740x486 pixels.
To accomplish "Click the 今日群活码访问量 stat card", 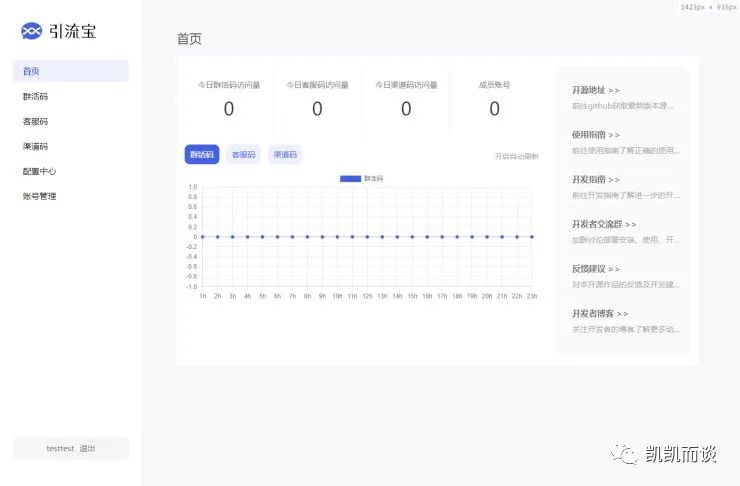I will (229, 100).
